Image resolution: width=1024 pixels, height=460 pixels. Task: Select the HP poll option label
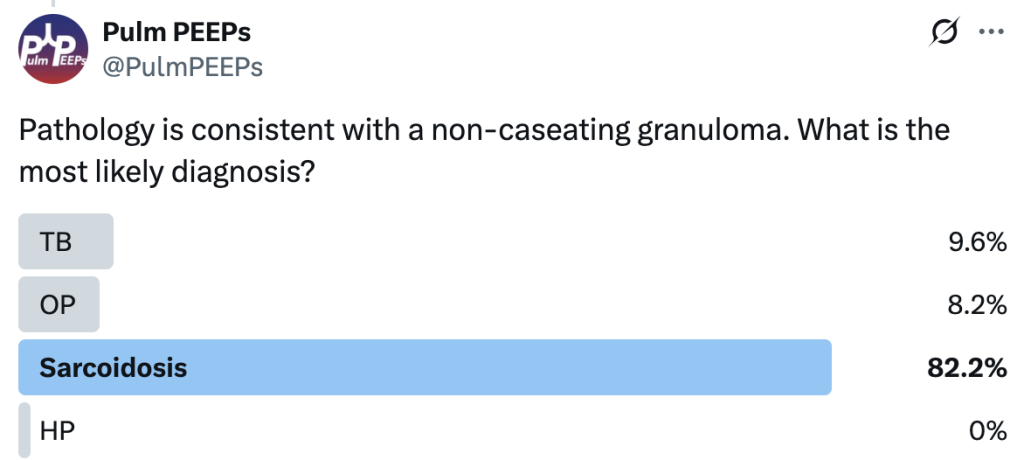tap(56, 430)
